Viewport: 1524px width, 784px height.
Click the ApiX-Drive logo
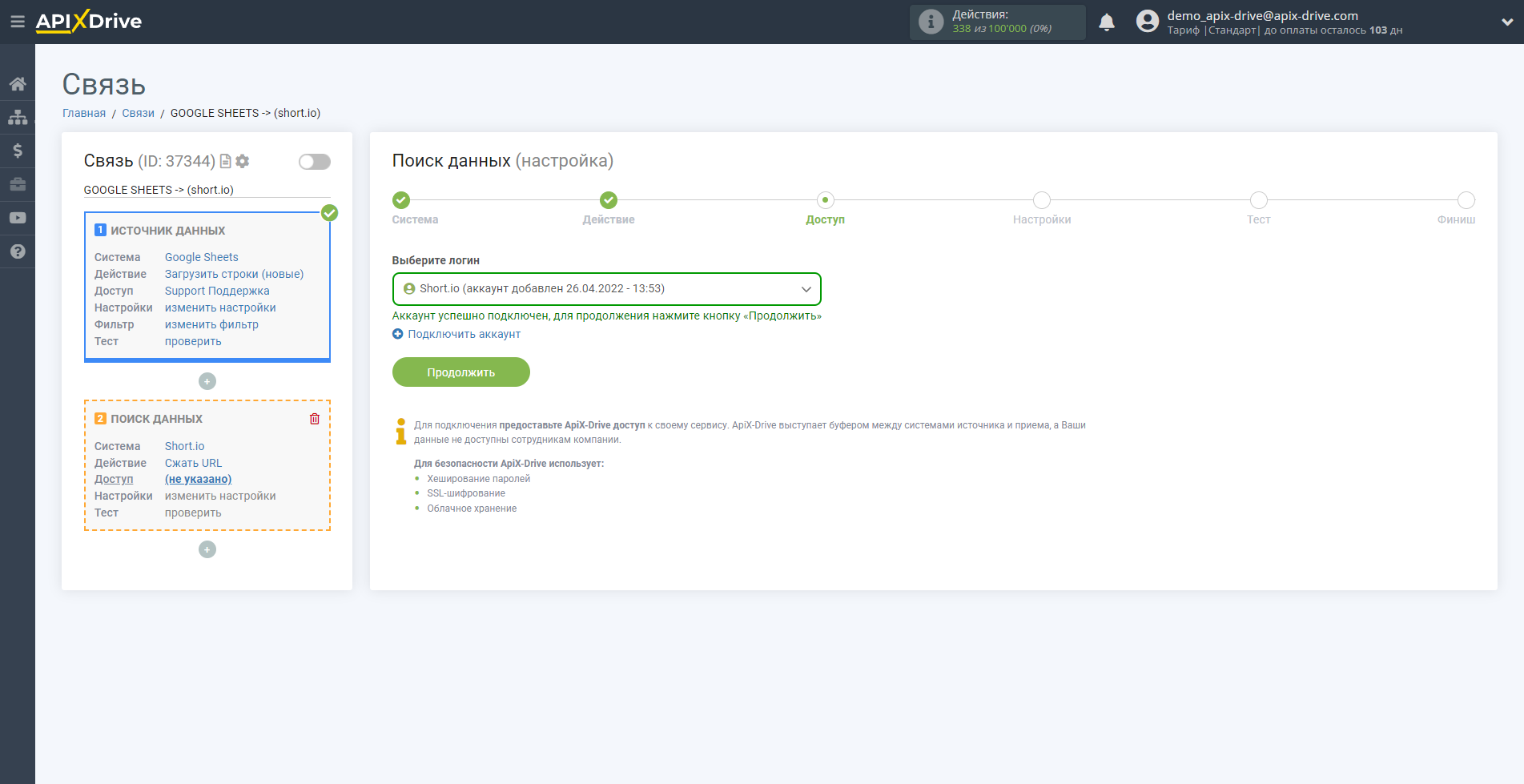point(89,22)
